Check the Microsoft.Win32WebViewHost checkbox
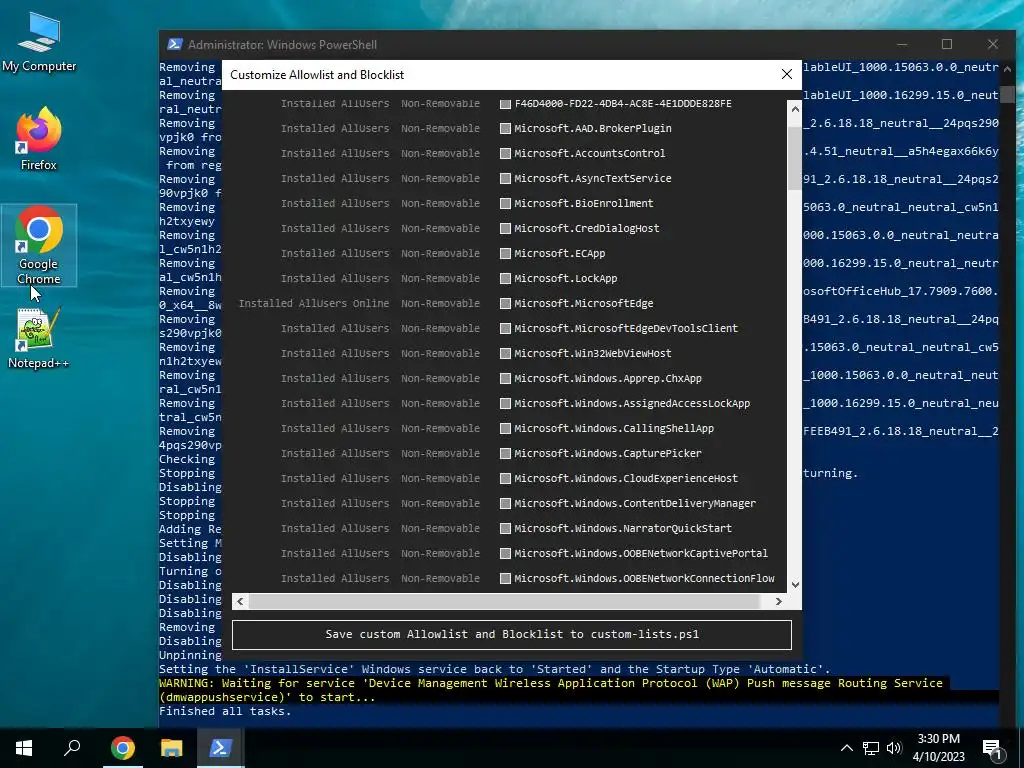 pyautogui.click(x=505, y=353)
